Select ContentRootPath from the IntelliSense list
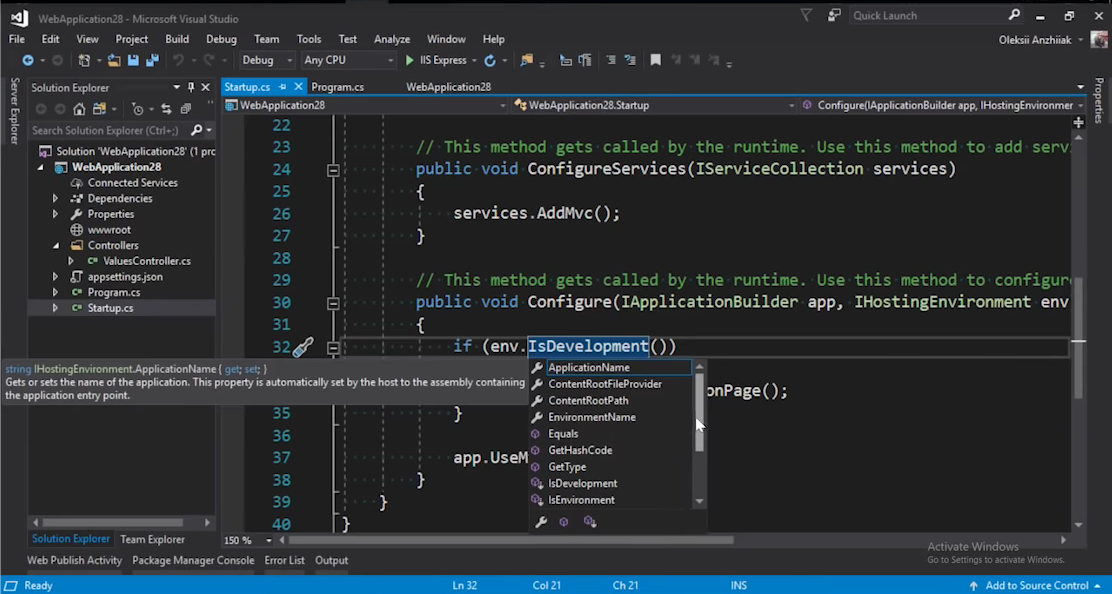This screenshot has height=594, width=1112. point(588,400)
